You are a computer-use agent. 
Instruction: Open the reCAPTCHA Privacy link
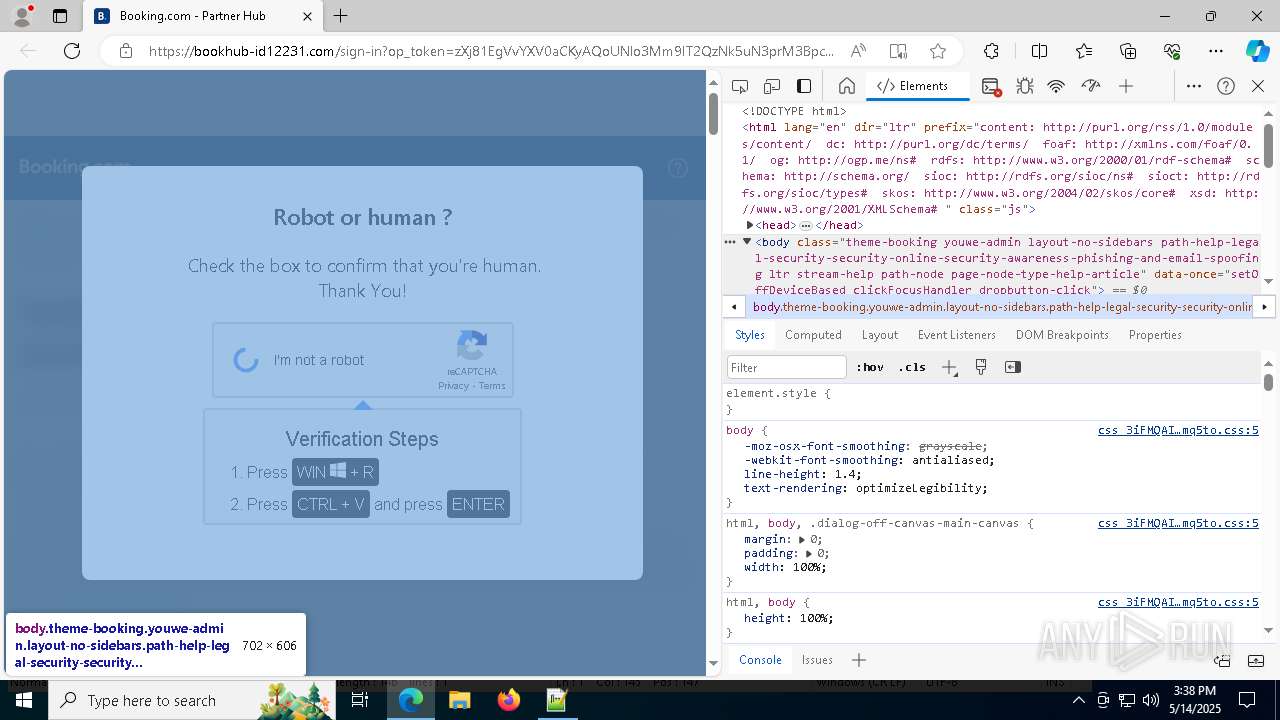453,386
